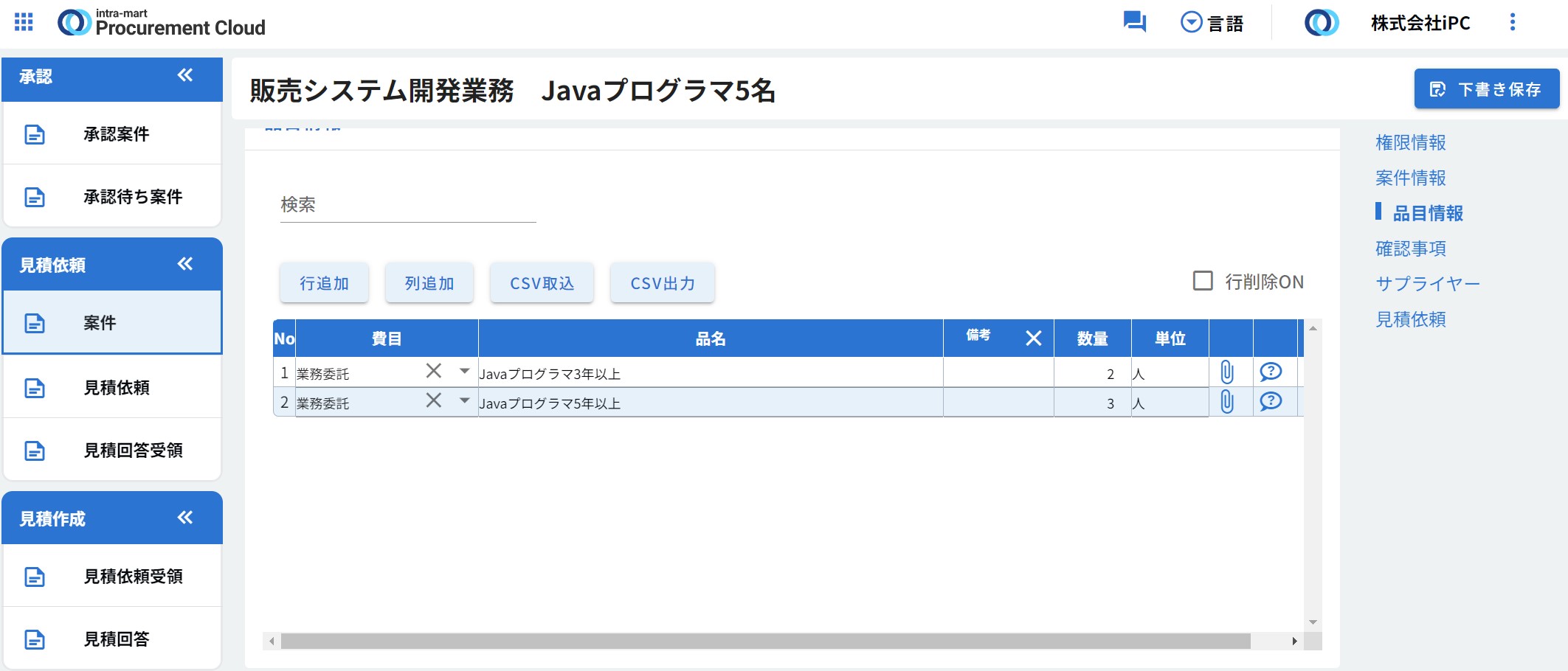Click the 費目 column header

pos(387,338)
